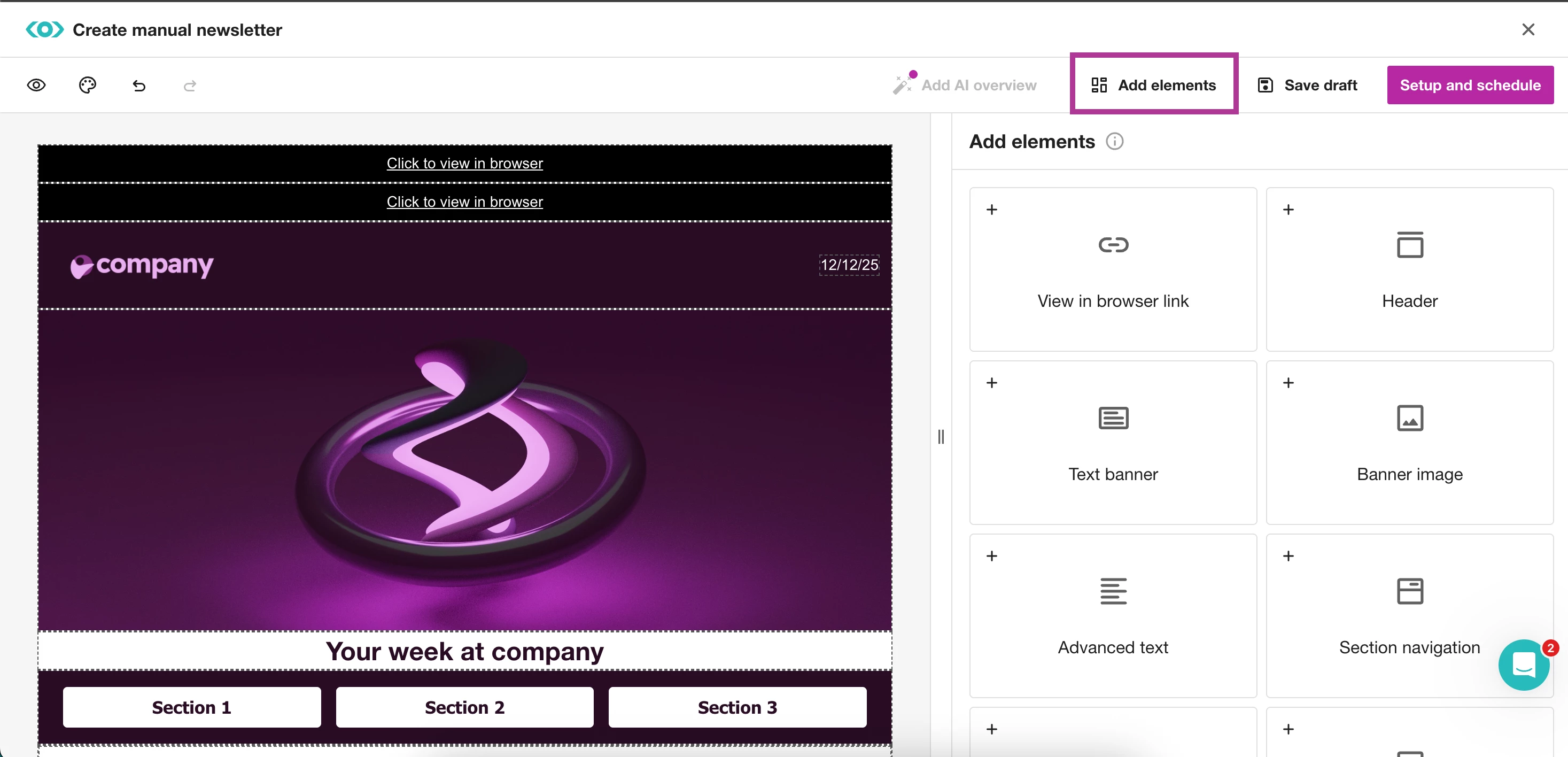Click the panel resize divider handle
Viewport: 1568px width, 757px height.
pos(941,436)
